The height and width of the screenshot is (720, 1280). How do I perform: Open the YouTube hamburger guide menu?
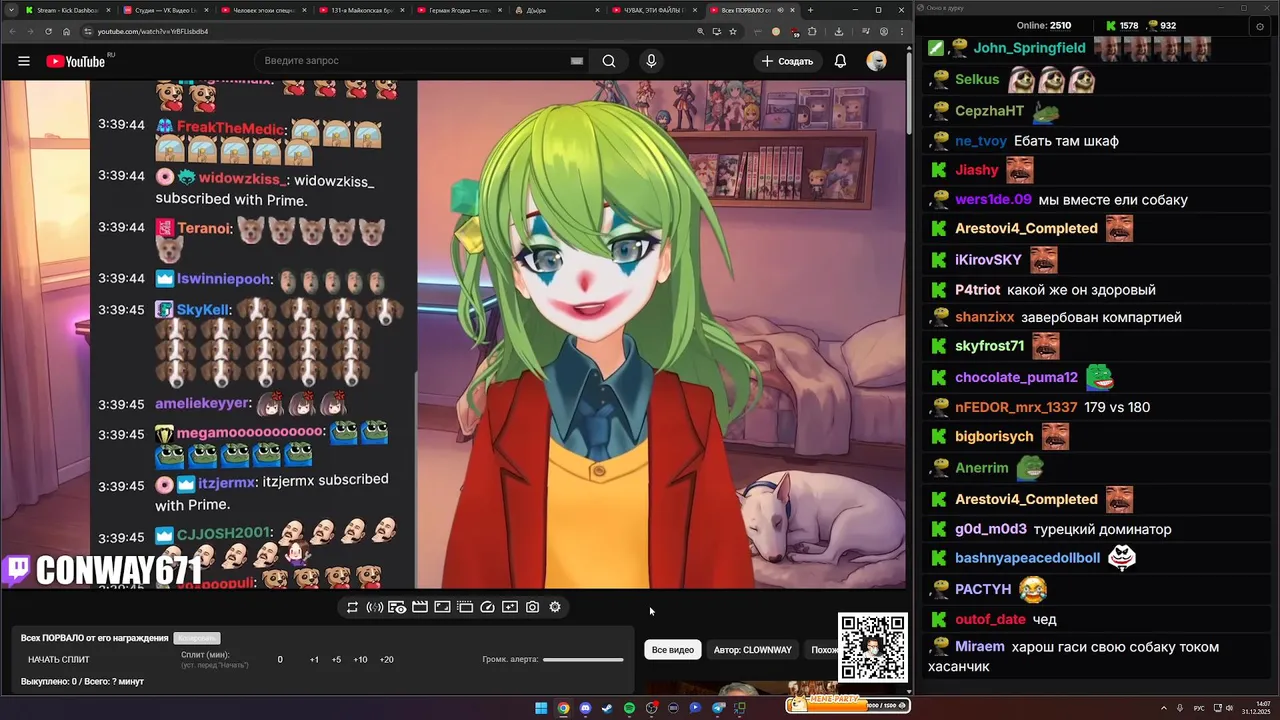[x=24, y=61]
